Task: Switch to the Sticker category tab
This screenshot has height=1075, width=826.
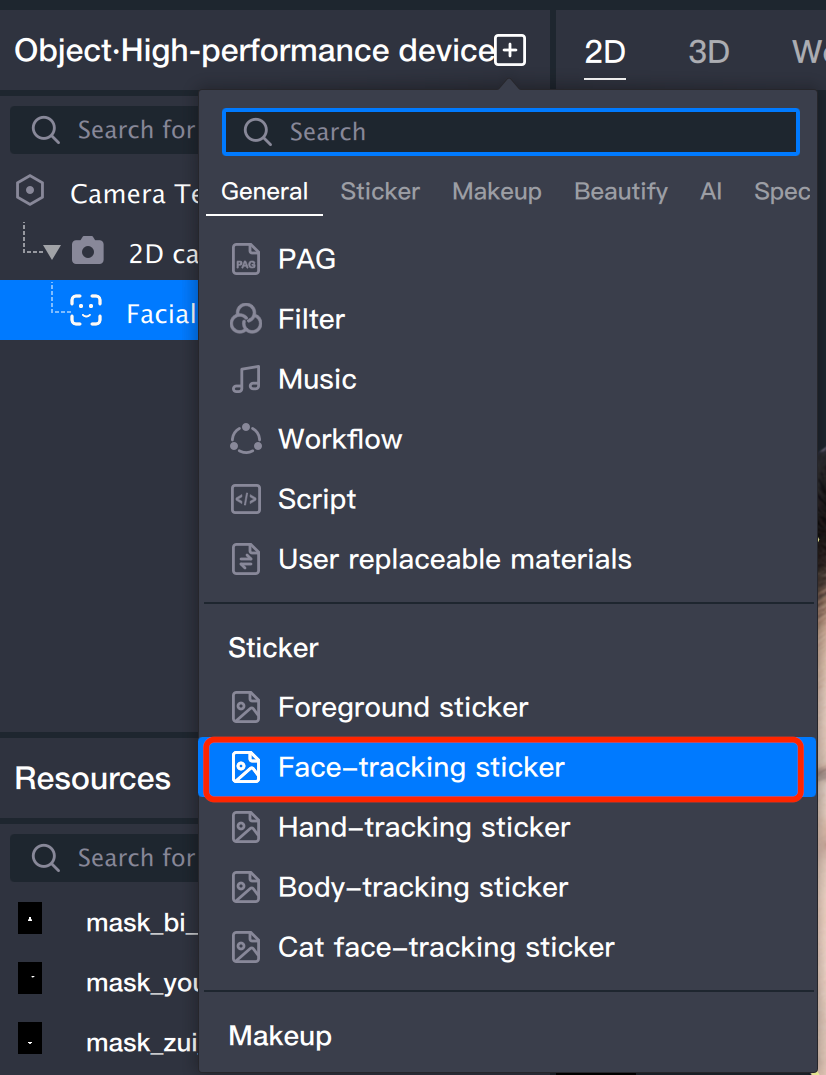Action: tap(380, 191)
